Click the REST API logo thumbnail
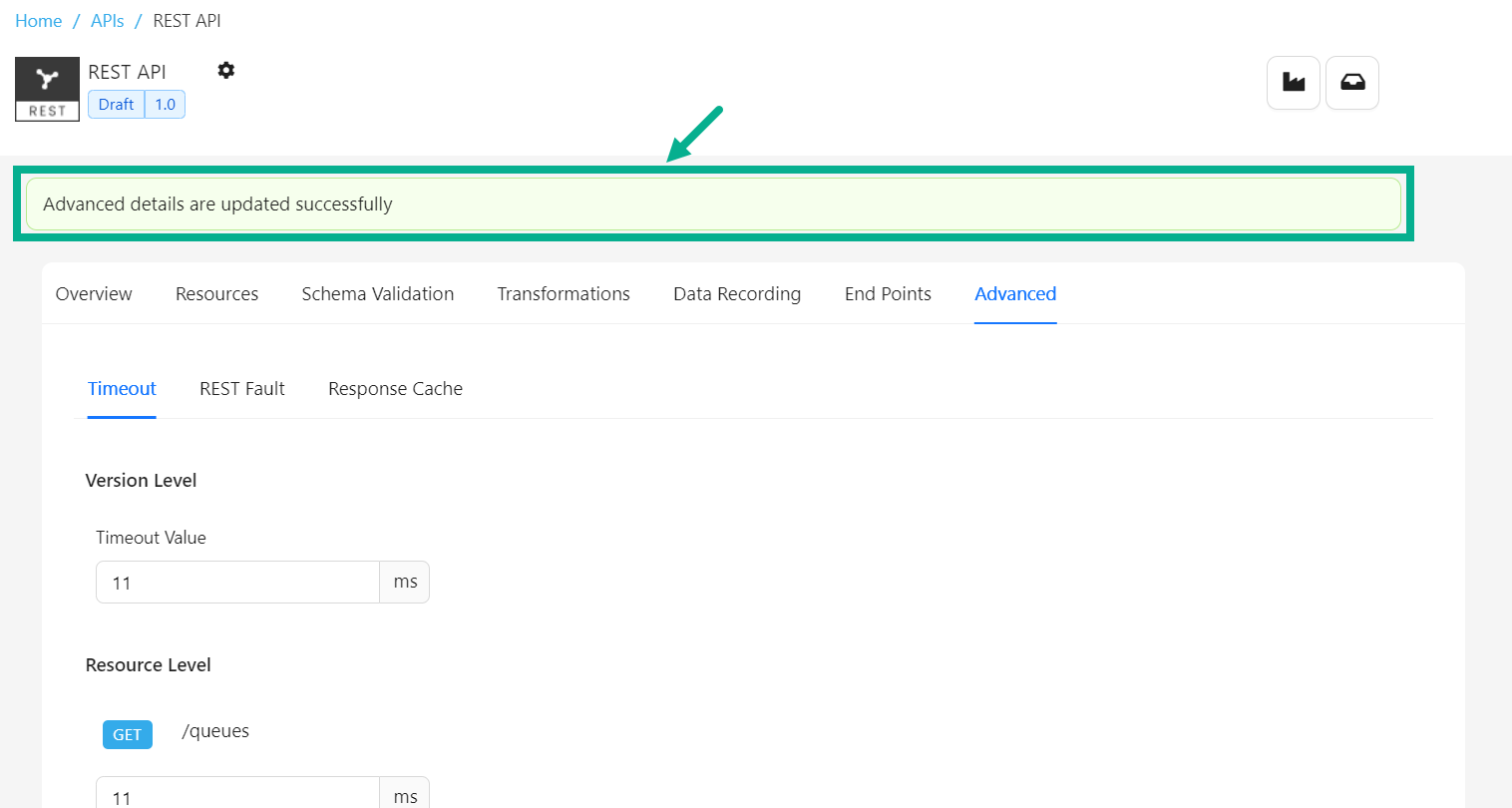Image resolution: width=1512 pixels, height=808 pixels. 47,89
